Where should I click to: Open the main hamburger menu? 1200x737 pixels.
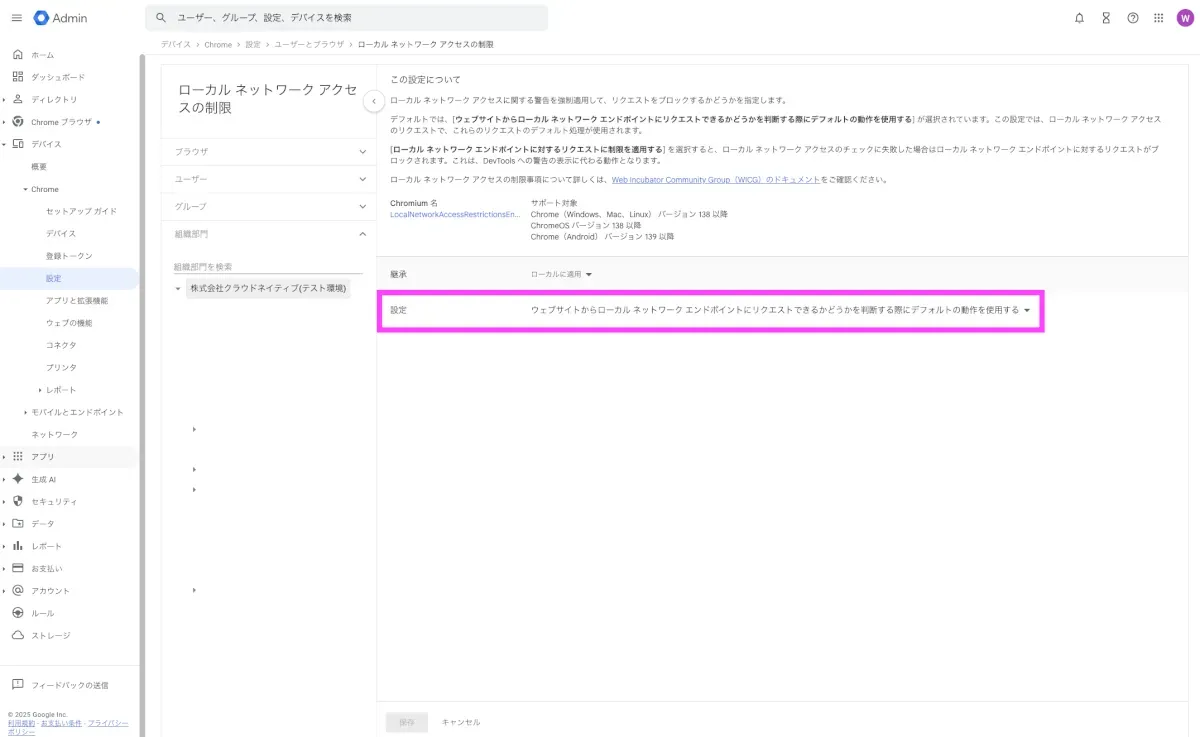tap(16, 18)
